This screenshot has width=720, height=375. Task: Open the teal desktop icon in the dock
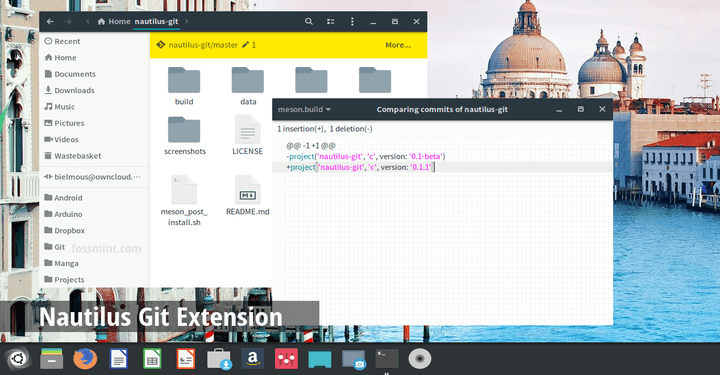320,359
